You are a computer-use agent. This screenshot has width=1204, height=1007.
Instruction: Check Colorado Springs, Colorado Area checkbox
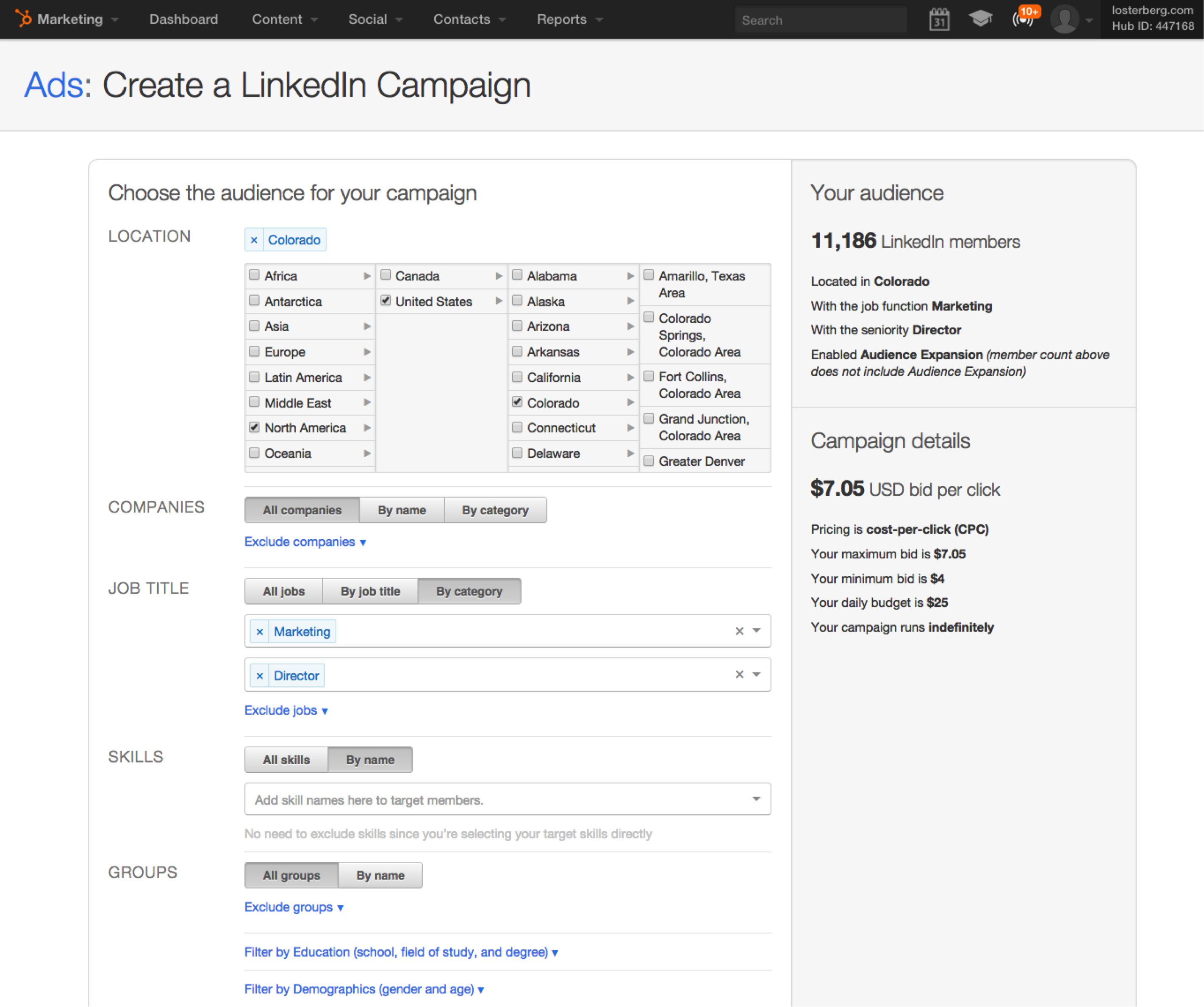tap(649, 317)
